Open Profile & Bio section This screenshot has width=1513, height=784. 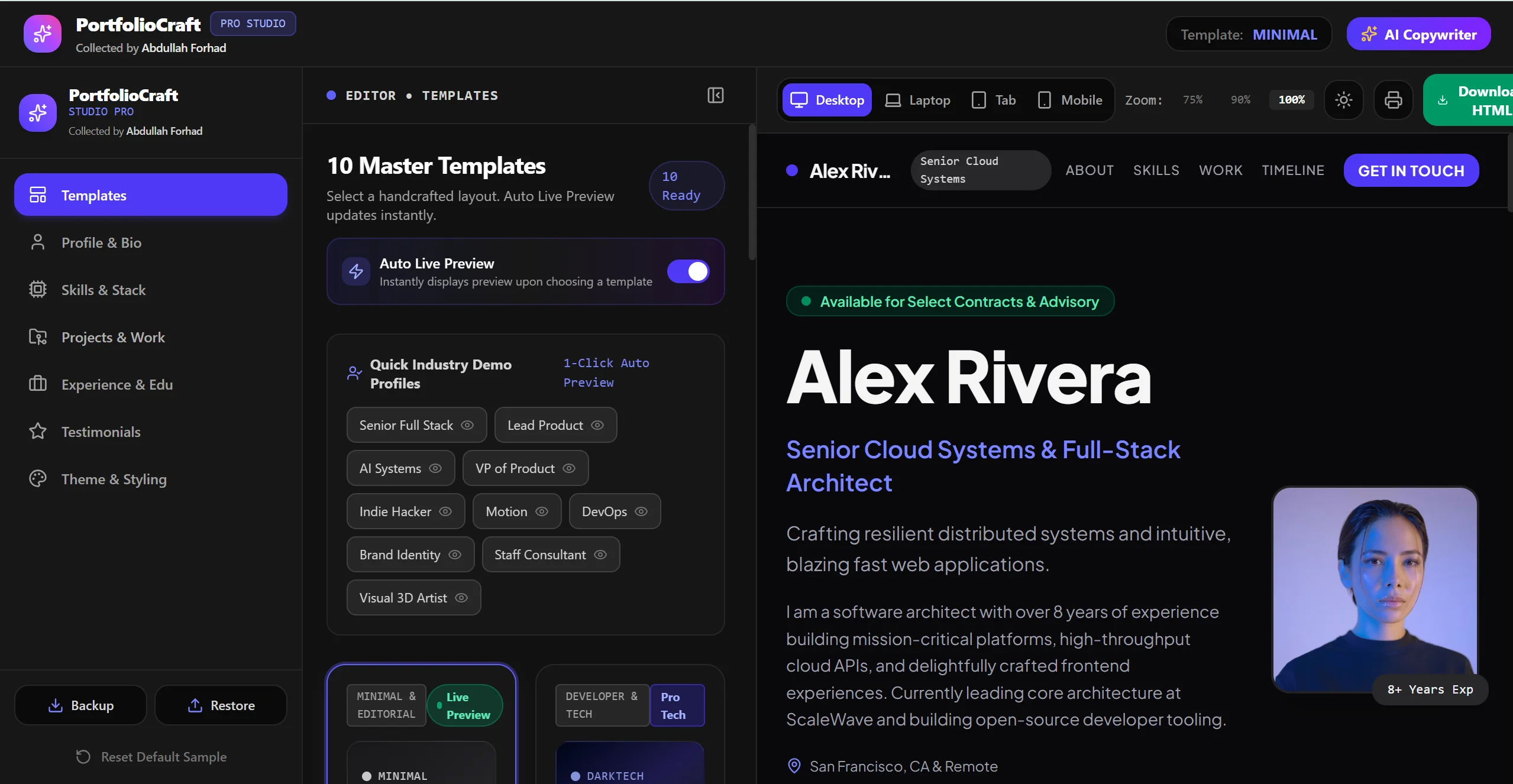(150, 242)
